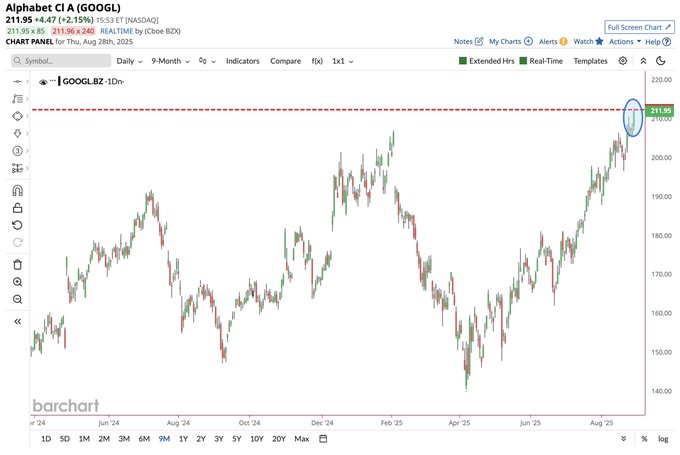Collapse the chart header with double-up arrows
Screen dimensions: 680x455
644,61
